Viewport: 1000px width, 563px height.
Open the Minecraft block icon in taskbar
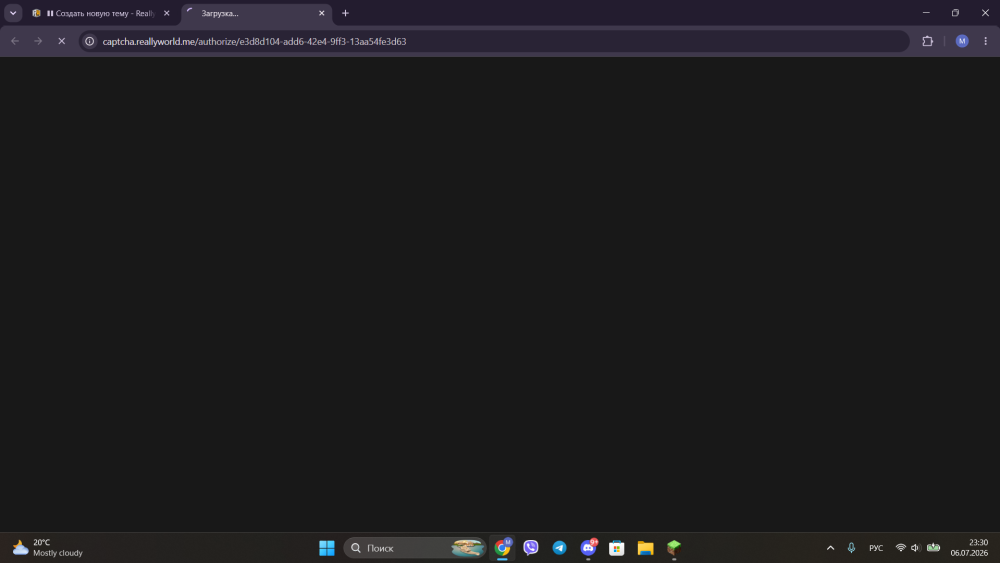pos(674,548)
